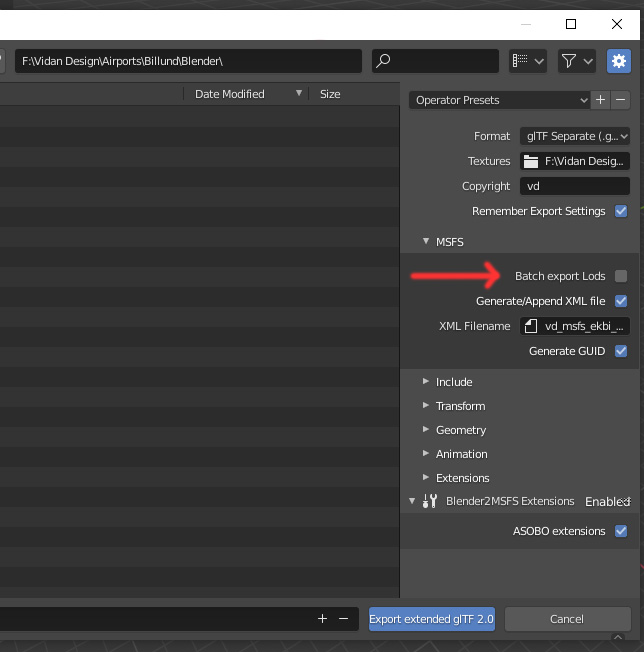
Task: Click the minus to decrement filename number
Action: click(x=343, y=619)
